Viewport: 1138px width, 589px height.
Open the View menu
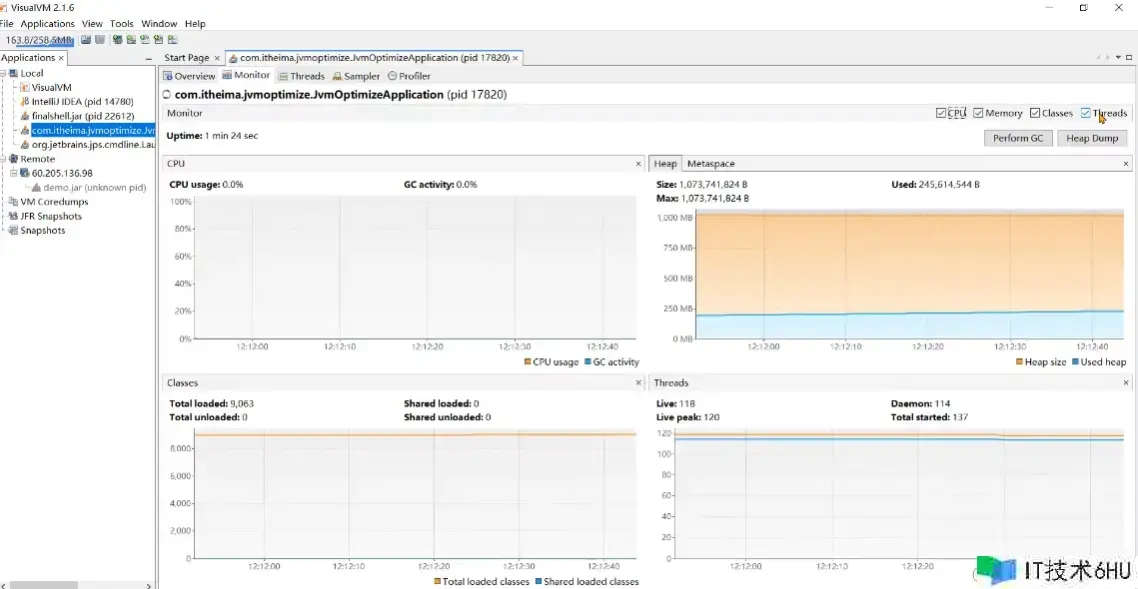tap(92, 24)
